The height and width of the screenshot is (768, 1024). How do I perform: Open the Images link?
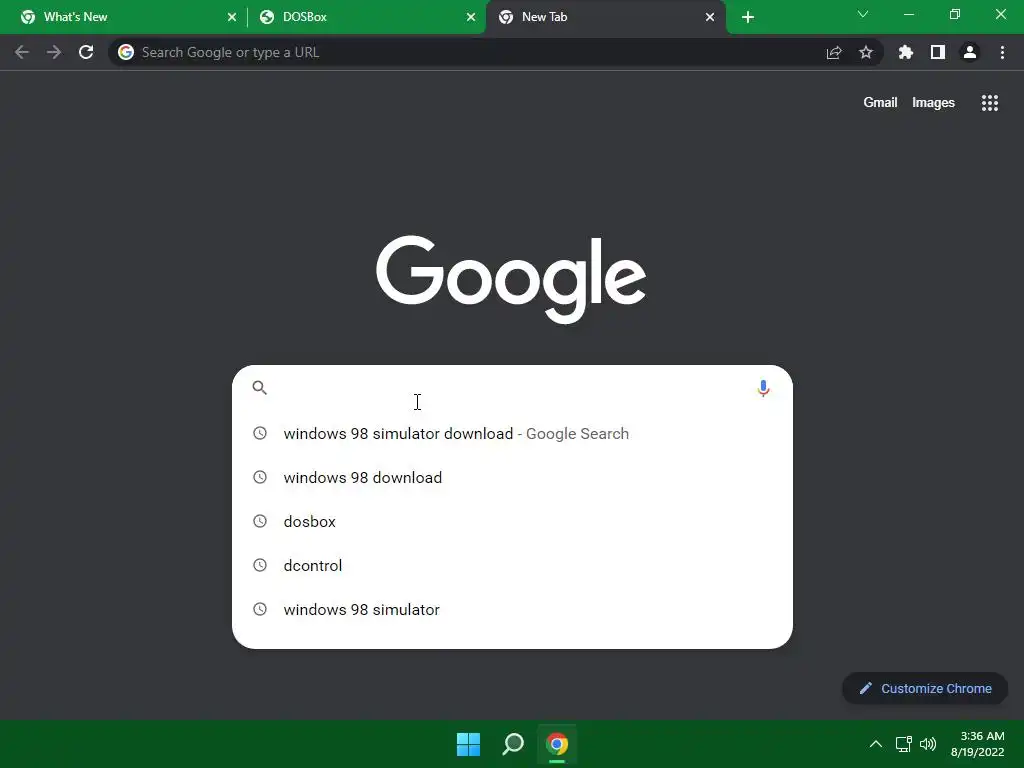tap(933, 103)
